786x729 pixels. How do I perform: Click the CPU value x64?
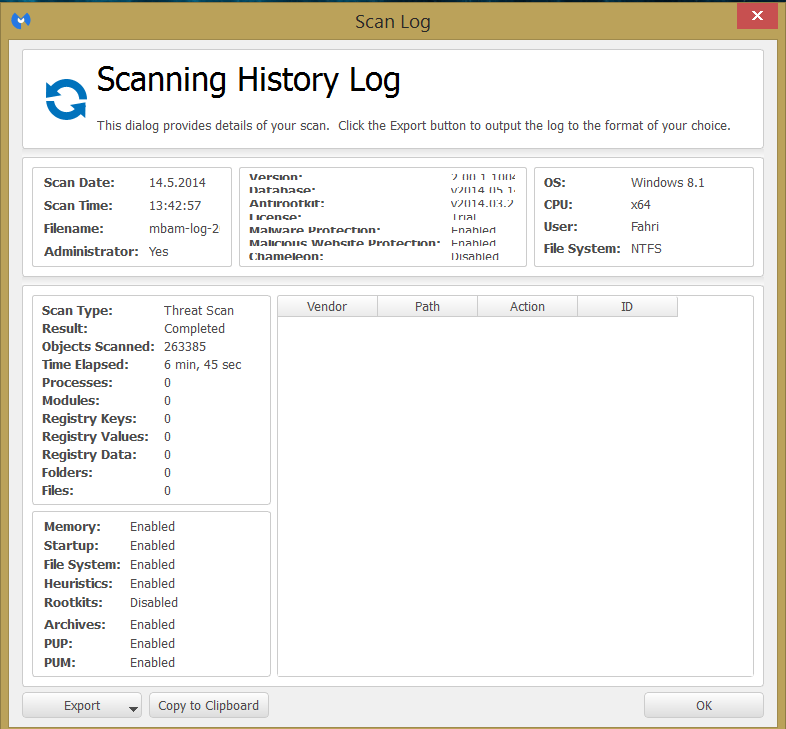[641, 205]
